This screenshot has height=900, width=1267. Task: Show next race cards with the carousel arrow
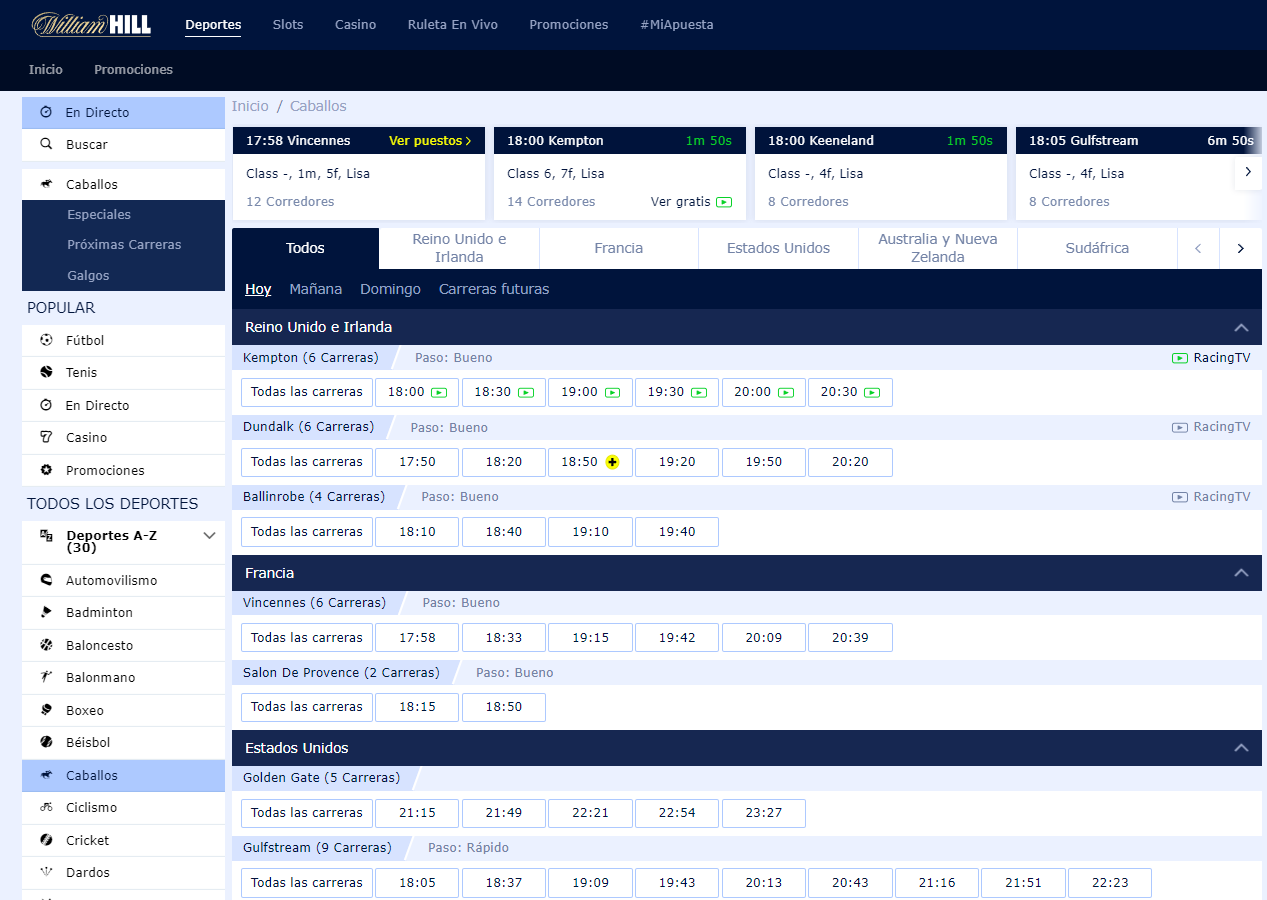point(1248,172)
